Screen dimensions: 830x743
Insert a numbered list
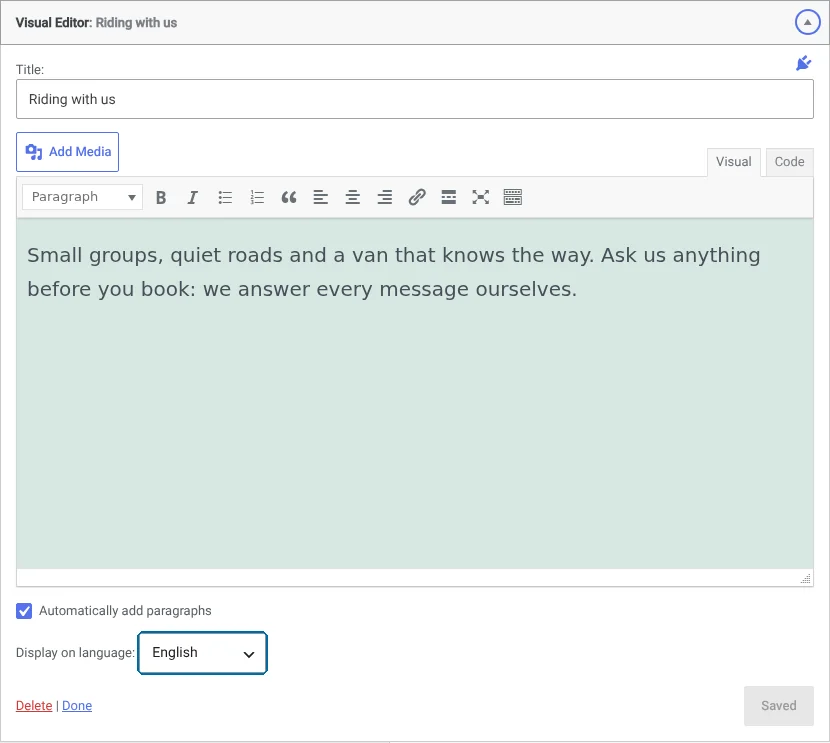(x=257, y=197)
